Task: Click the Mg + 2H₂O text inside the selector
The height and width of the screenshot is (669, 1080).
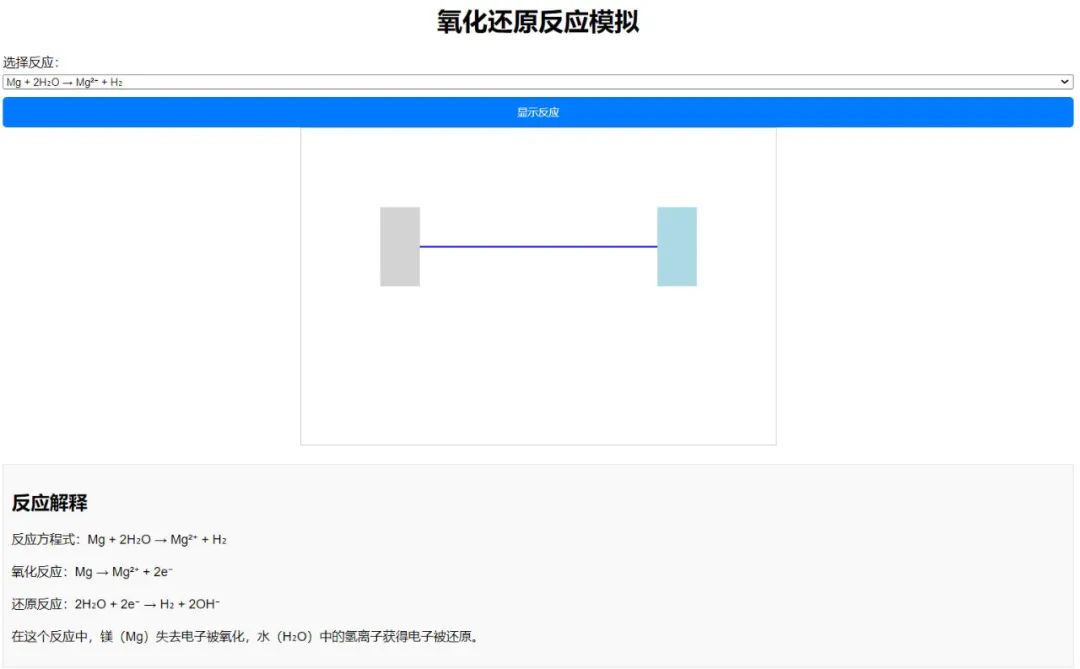Action: pos(36,82)
